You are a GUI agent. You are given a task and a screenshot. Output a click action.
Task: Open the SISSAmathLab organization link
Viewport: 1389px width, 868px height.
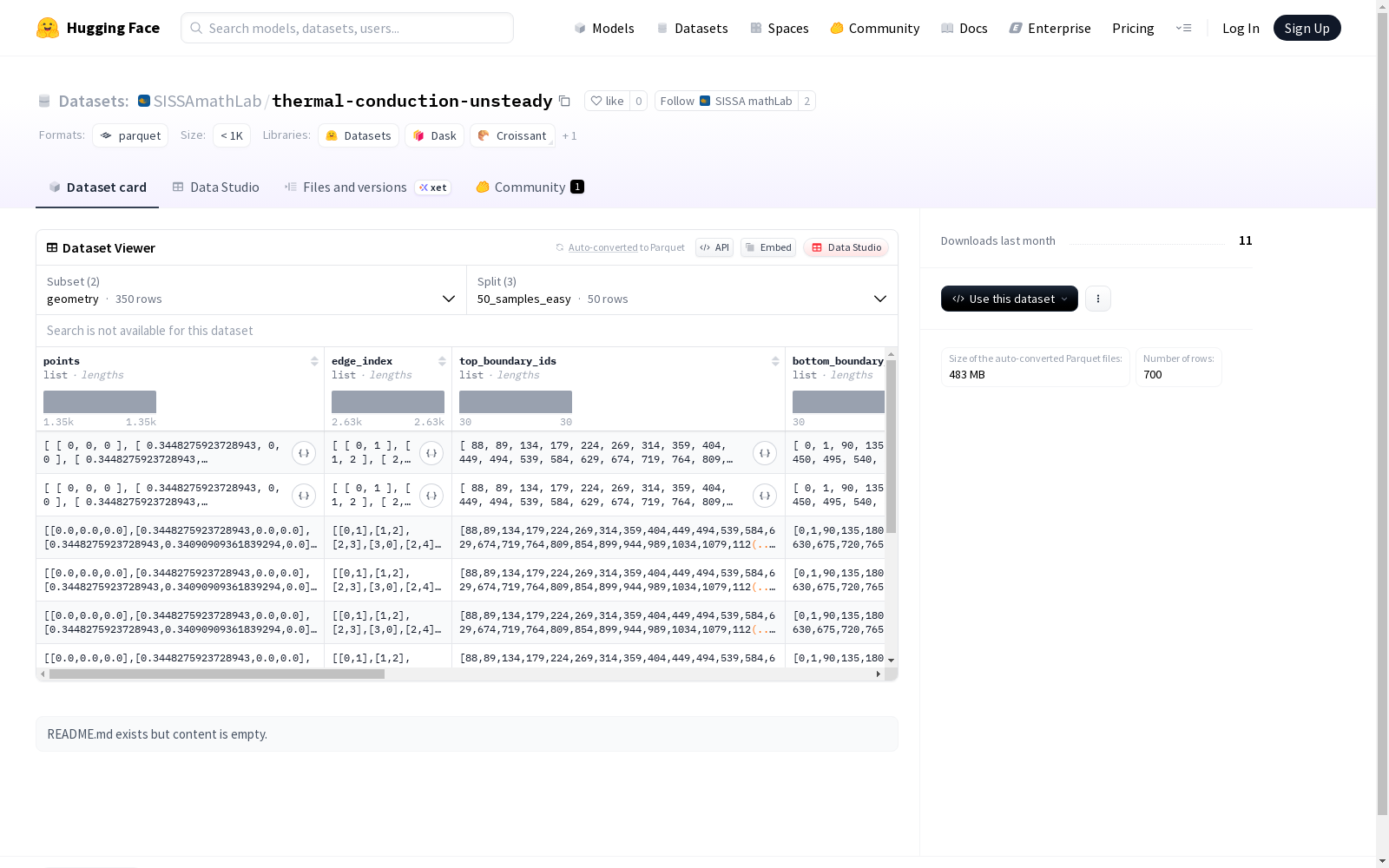pyautogui.click(x=207, y=101)
